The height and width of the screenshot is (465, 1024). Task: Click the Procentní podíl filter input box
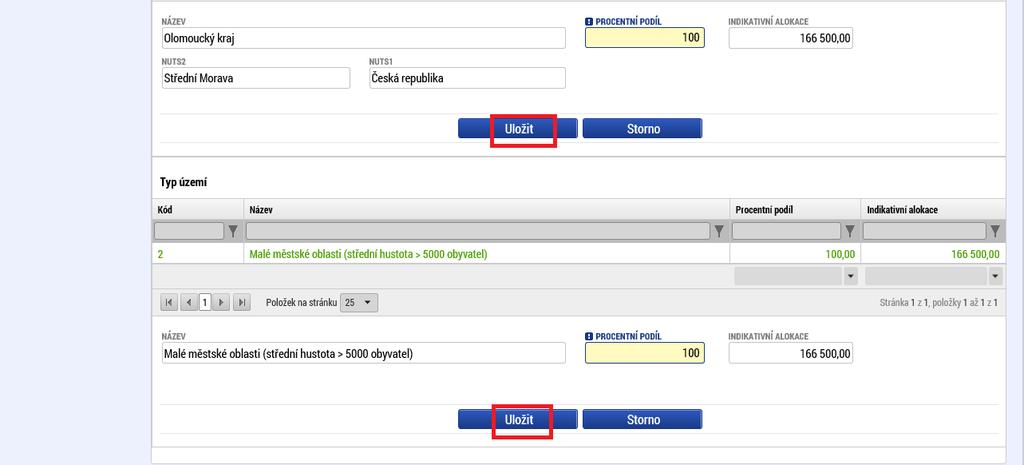[x=787, y=231]
